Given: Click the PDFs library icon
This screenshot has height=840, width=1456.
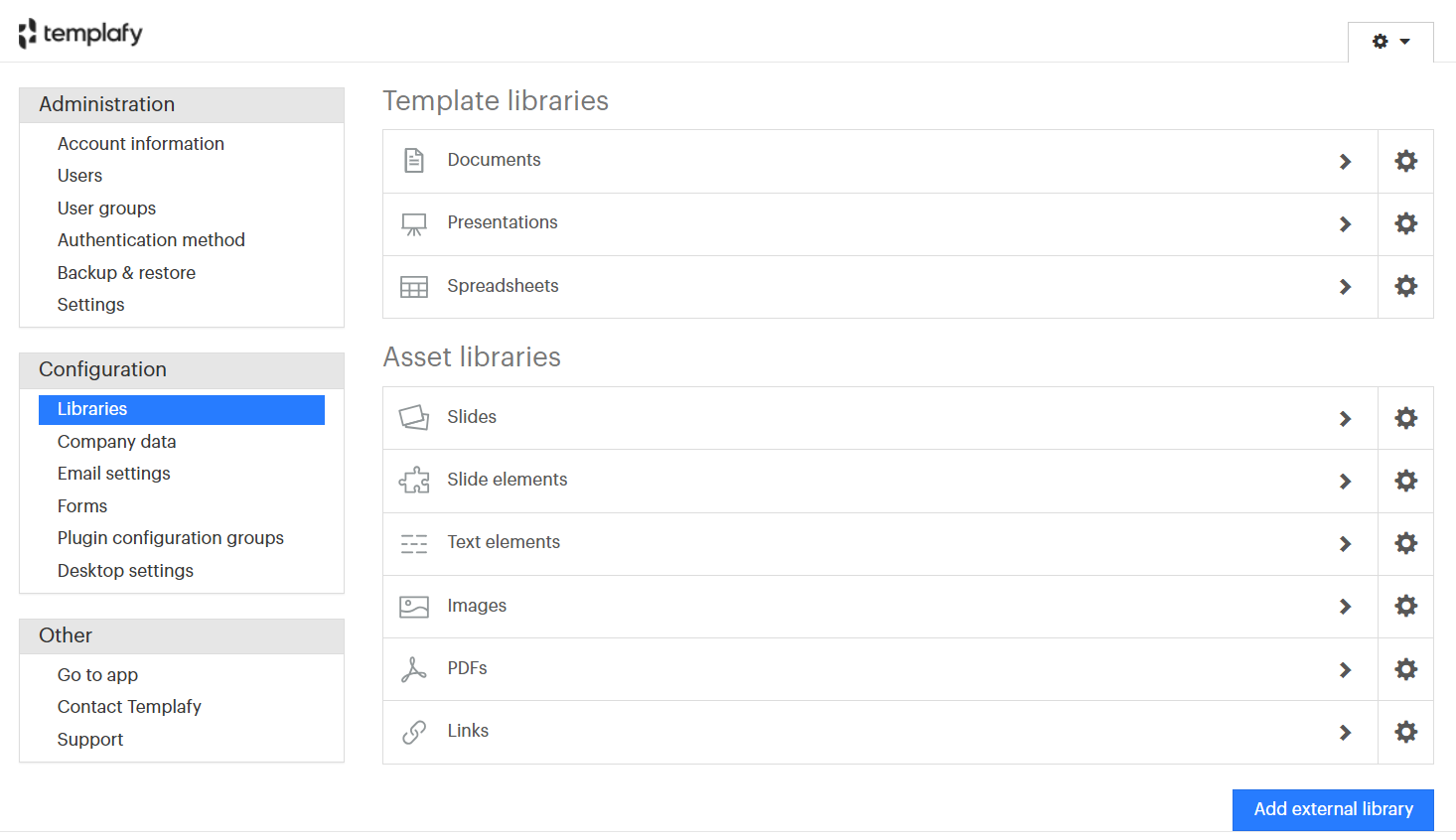Looking at the screenshot, I should click(414, 669).
